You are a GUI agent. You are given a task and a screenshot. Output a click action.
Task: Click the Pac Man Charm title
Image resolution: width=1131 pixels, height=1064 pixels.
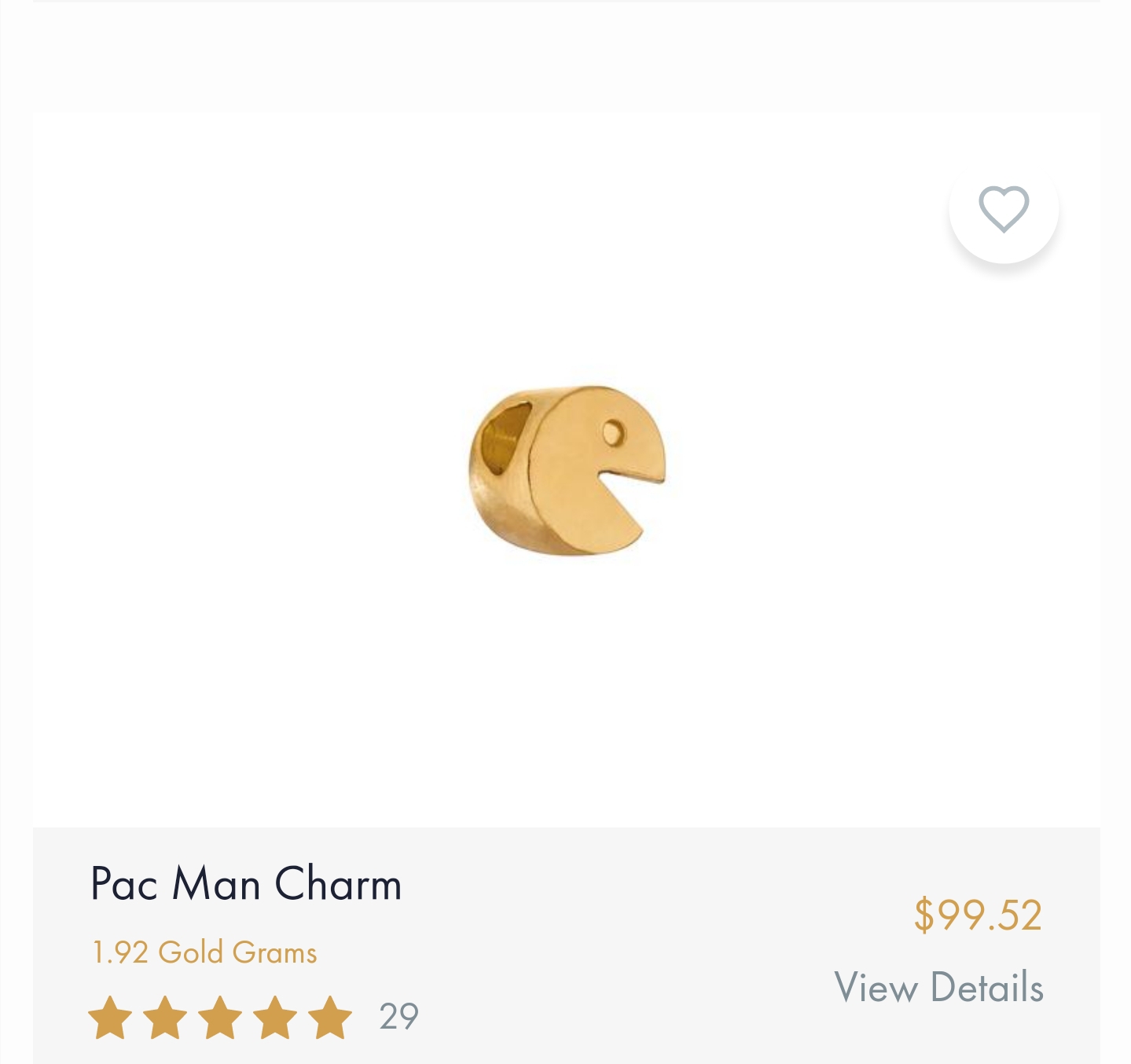[246, 884]
